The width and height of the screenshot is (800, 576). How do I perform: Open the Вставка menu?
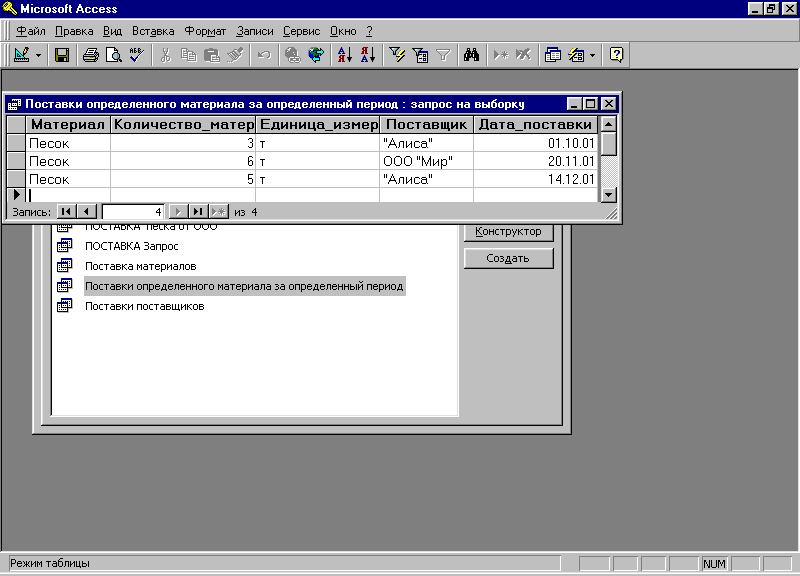click(x=153, y=31)
